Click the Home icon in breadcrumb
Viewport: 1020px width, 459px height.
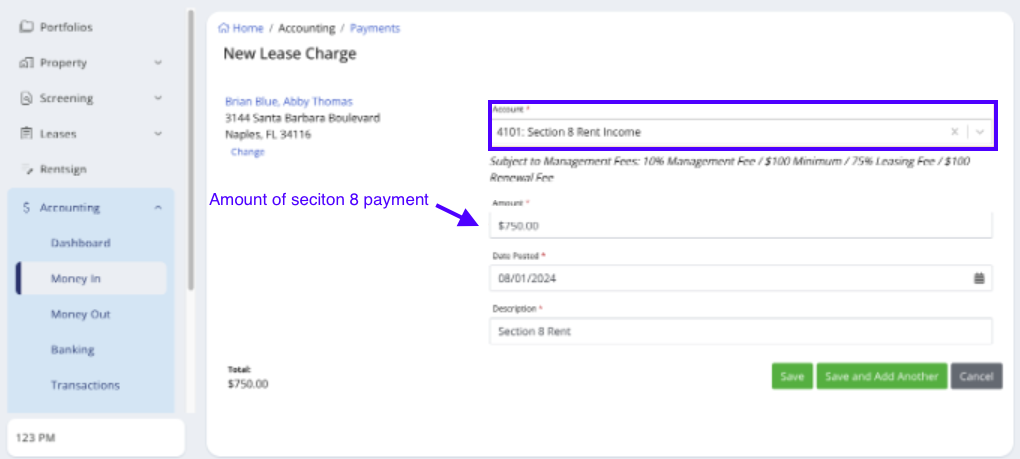(x=224, y=28)
